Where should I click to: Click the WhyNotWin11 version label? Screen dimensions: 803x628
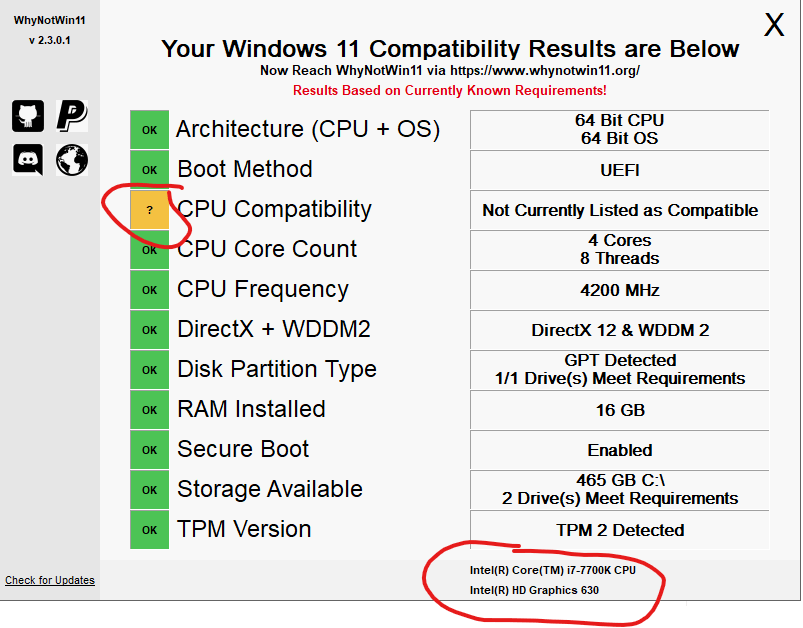(x=50, y=40)
